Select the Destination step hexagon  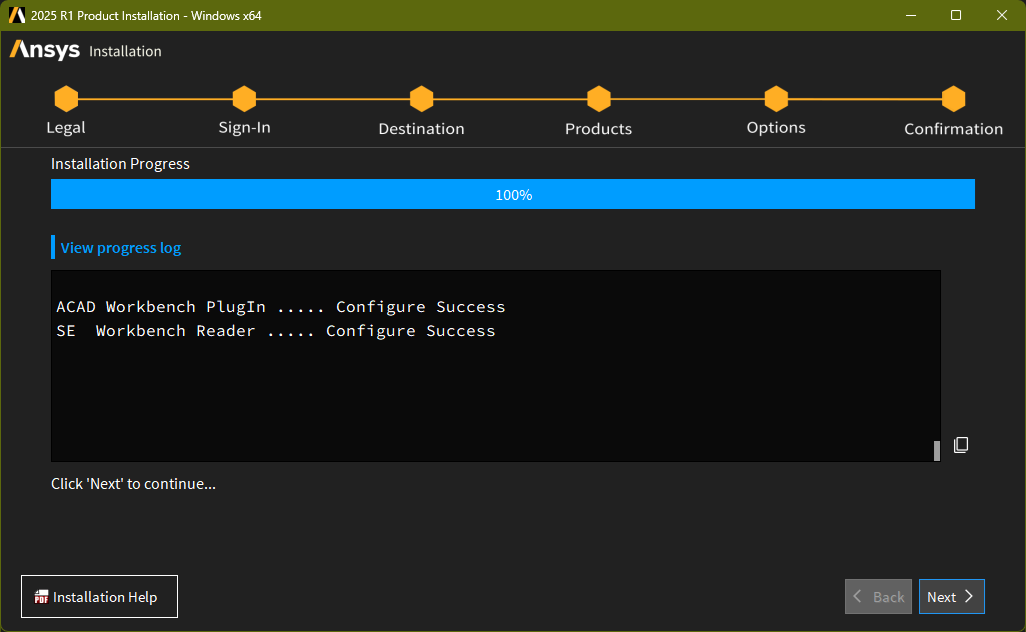tap(421, 99)
